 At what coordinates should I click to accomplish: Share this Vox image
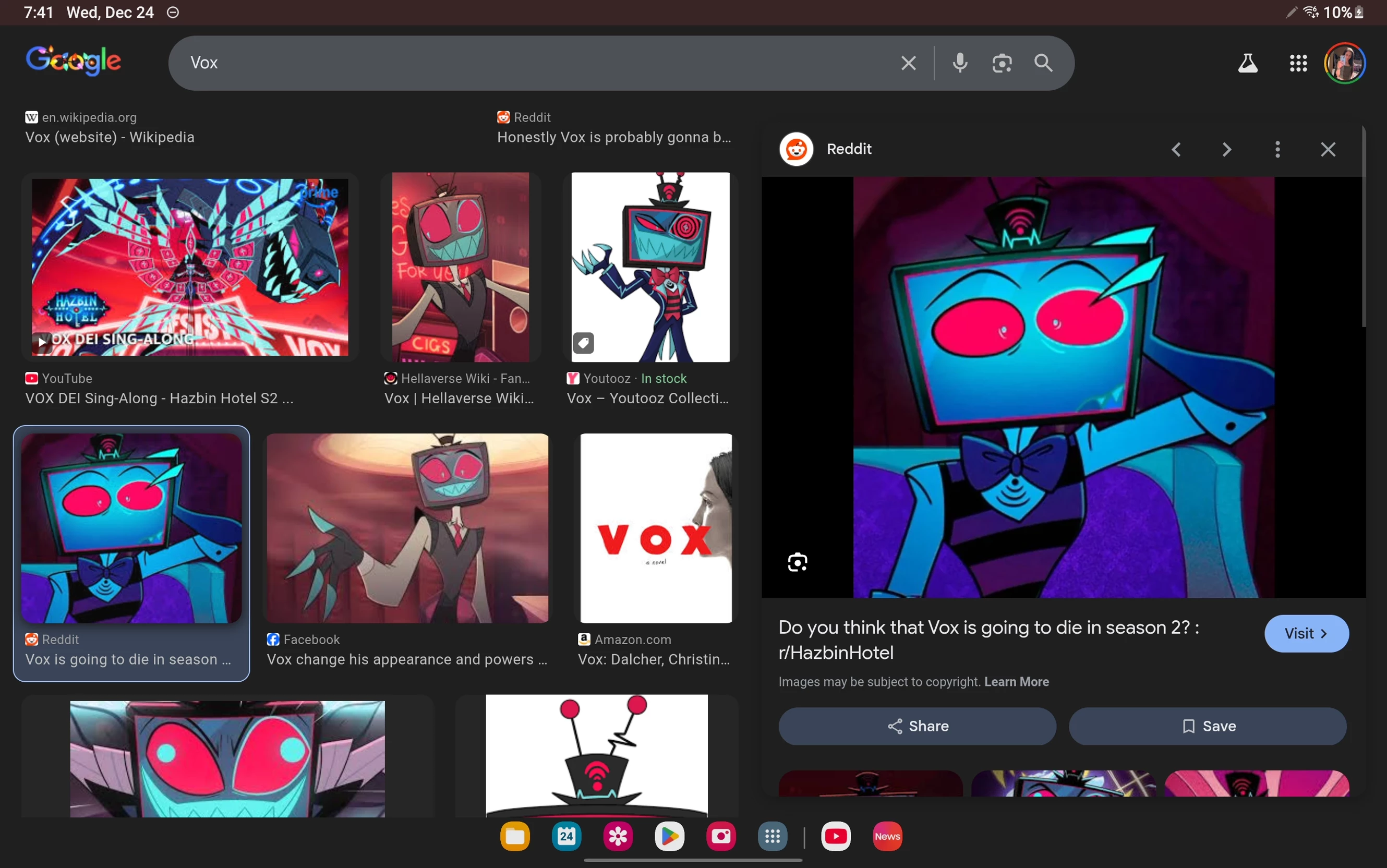(x=917, y=726)
